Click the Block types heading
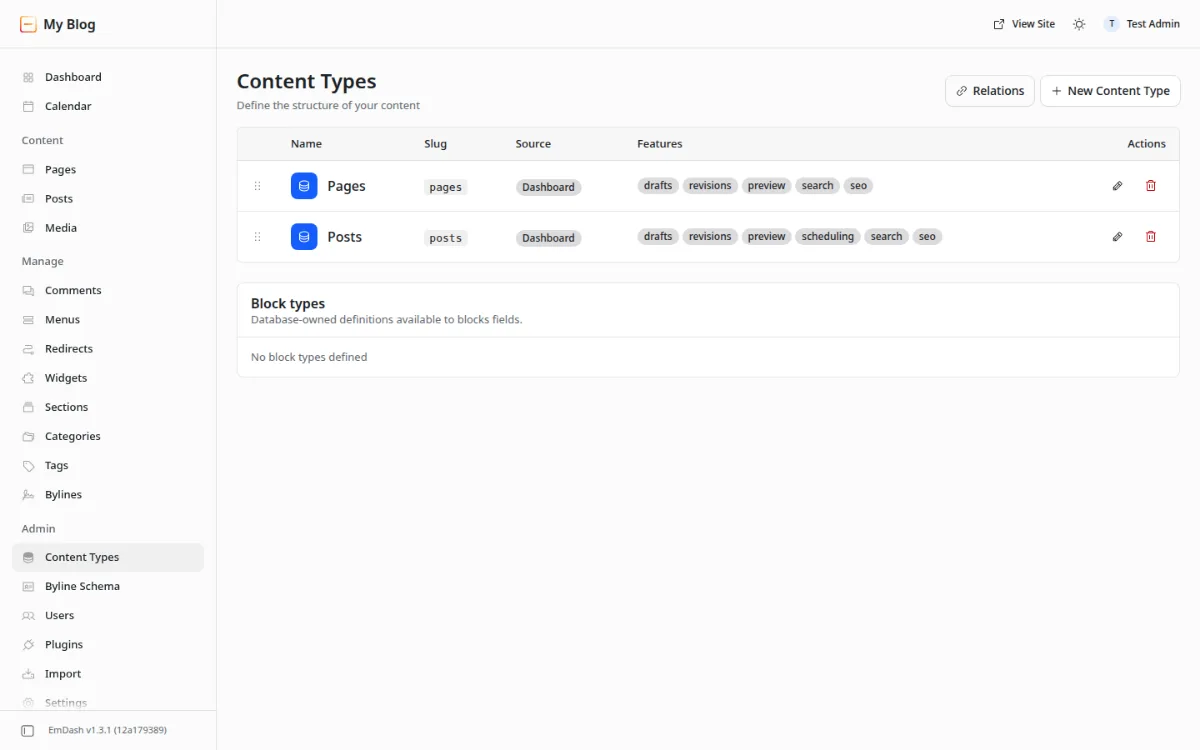Viewport: 1200px width, 750px height. (288, 304)
